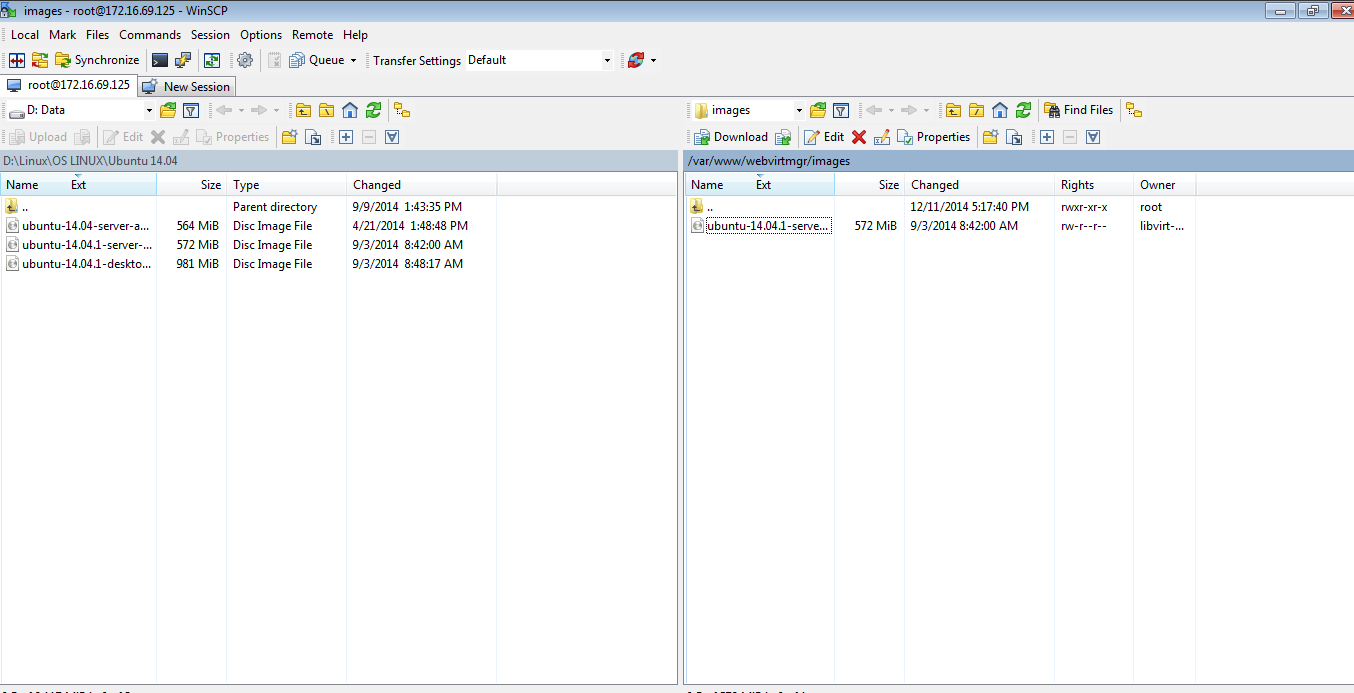Open the terminal console icon
Screen dimensions: 1354x693
point(160,60)
